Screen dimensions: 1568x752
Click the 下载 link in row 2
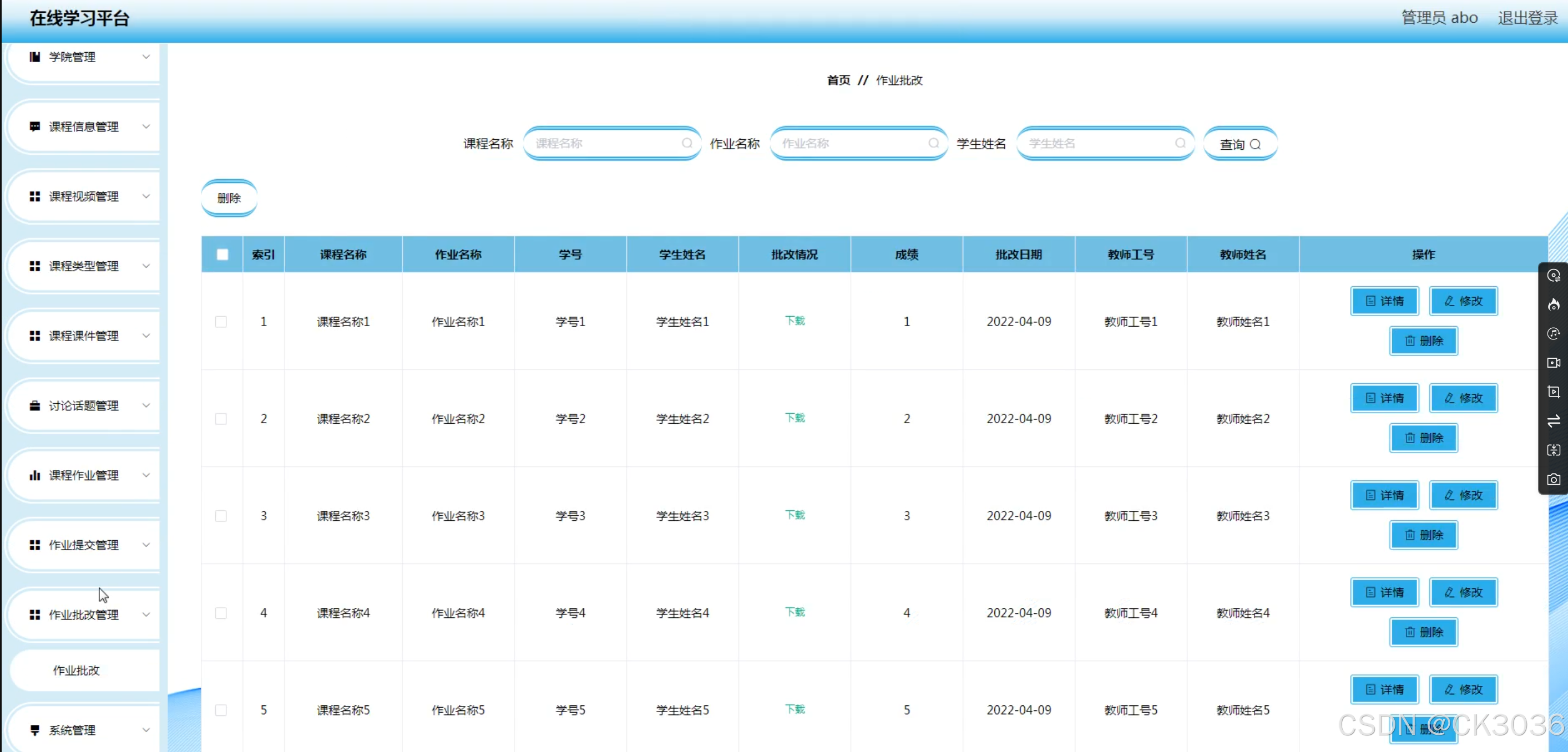click(x=795, y=418)
